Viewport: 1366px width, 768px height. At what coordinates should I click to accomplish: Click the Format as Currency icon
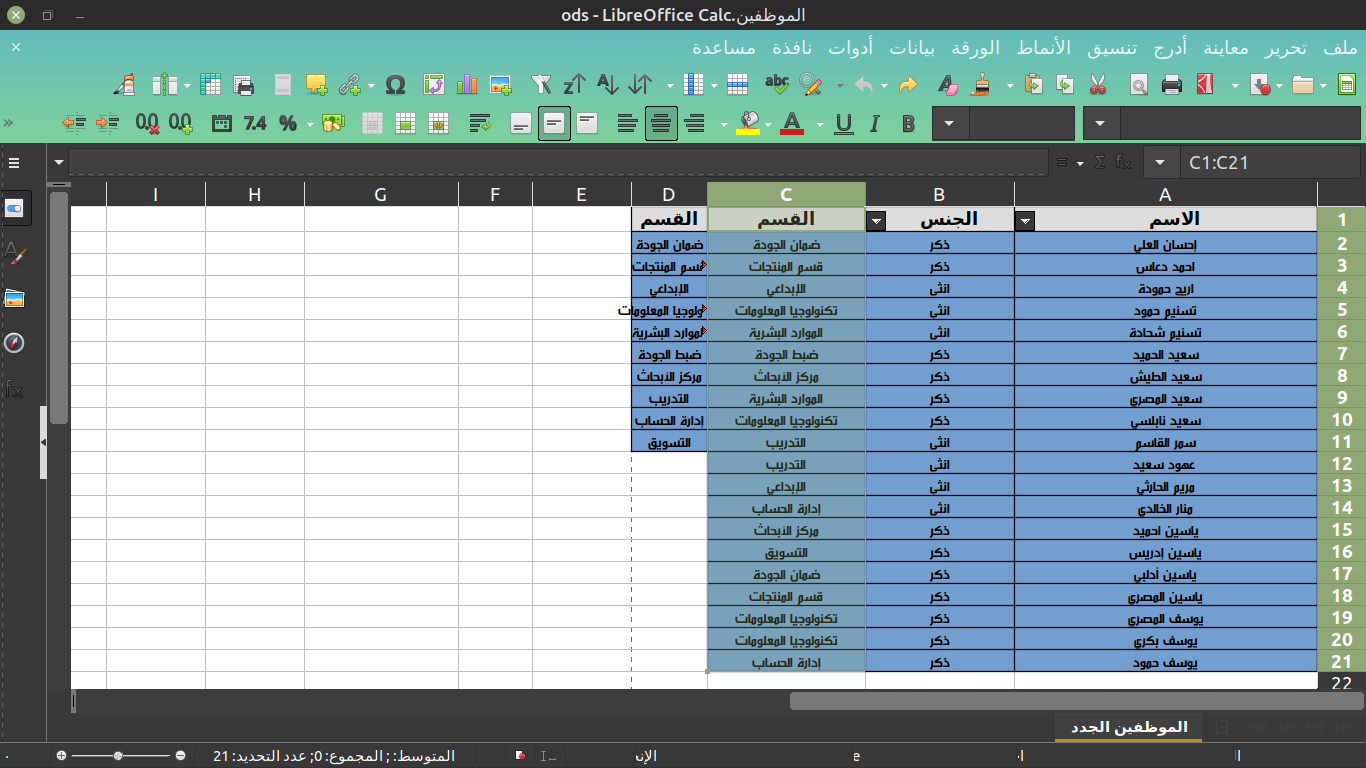pos(333,123)
